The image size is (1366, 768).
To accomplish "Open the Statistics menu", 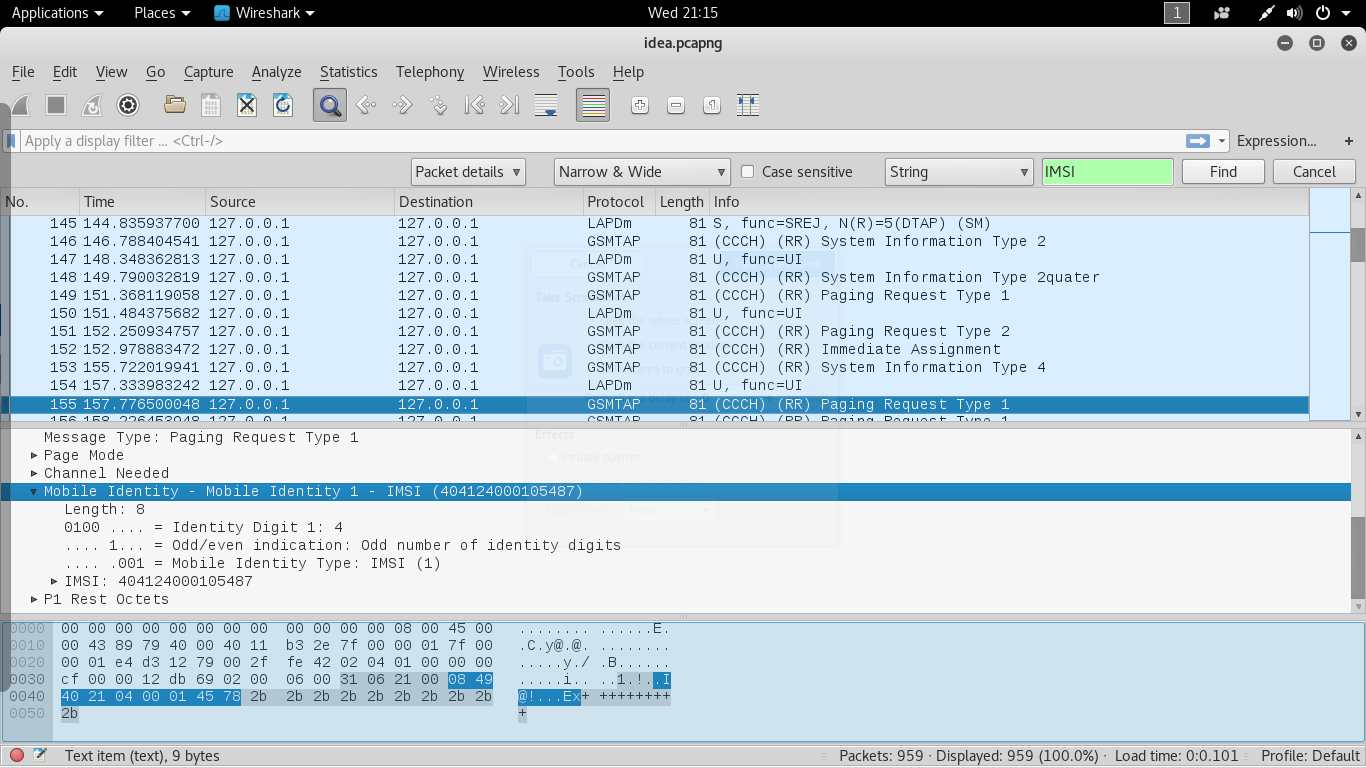I will [x=348, y=72].
